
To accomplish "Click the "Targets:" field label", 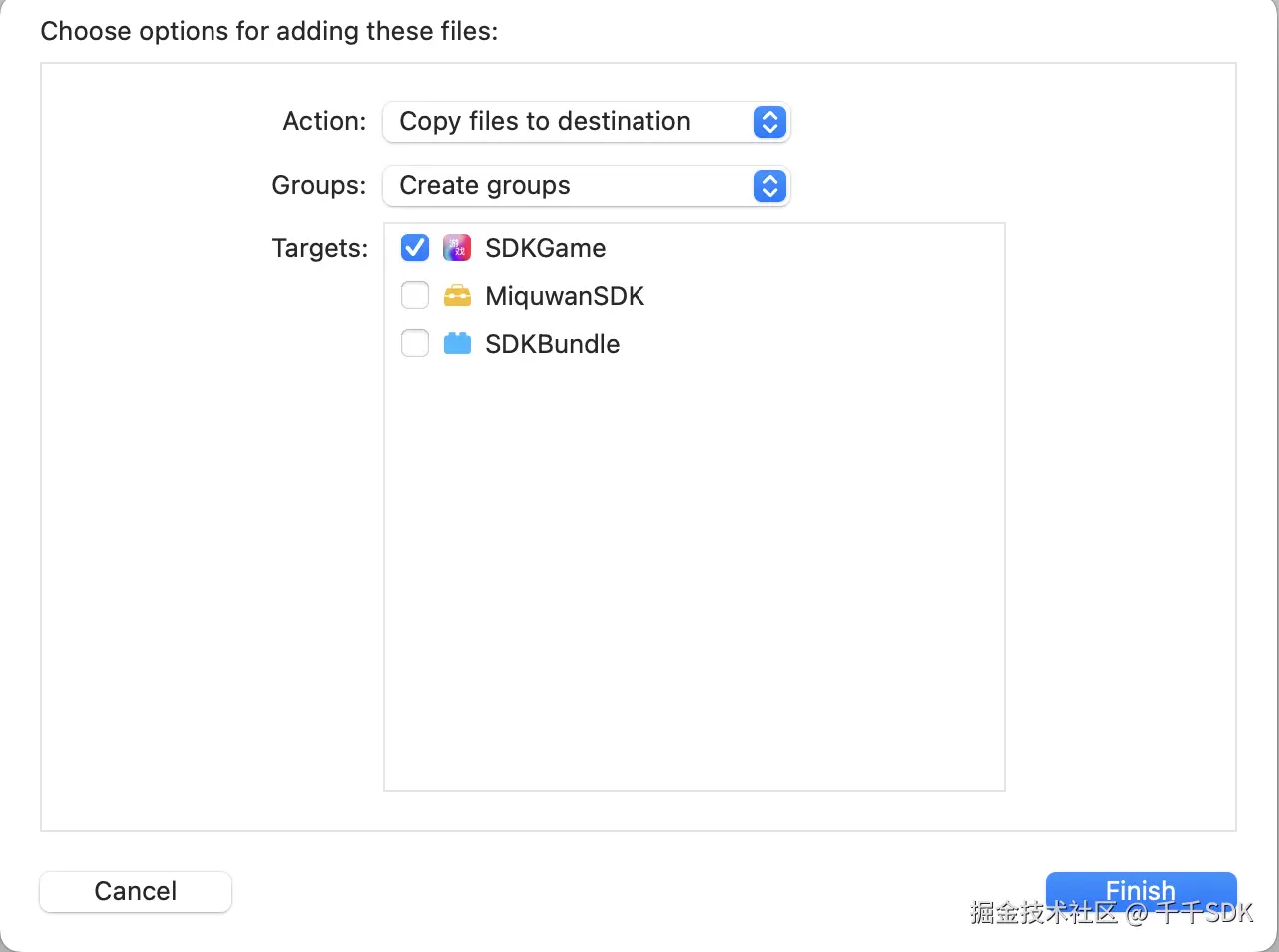I will 319,248.
